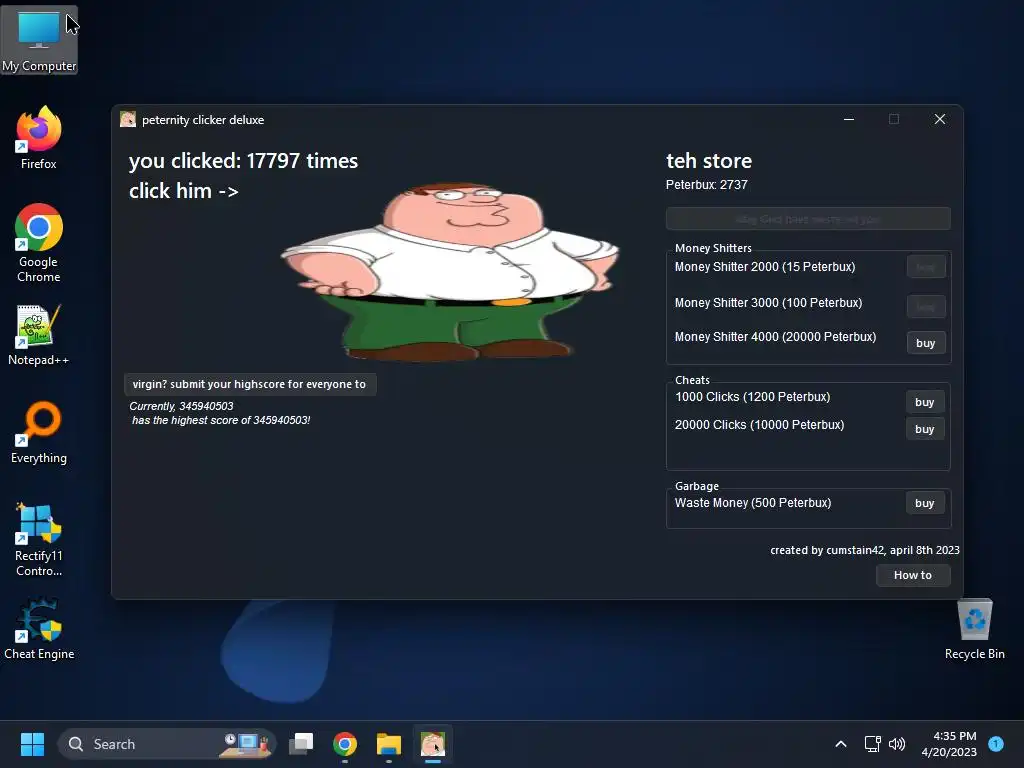Open My Computer desktop icon
This screenshot has height=768, width=1024.
click(x=39, y=40)
